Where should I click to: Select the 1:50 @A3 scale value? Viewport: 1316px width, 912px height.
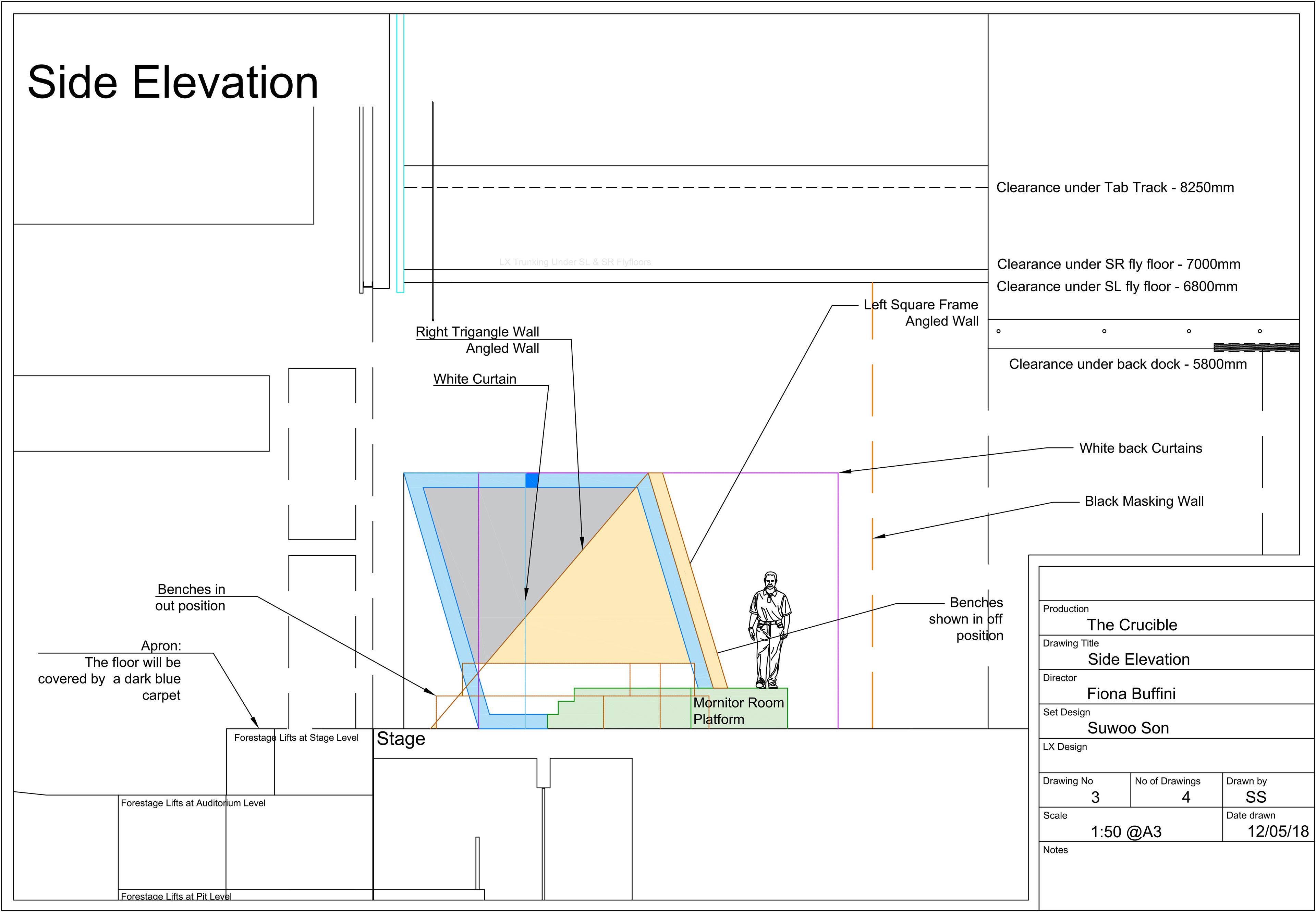click(1126, 831)
